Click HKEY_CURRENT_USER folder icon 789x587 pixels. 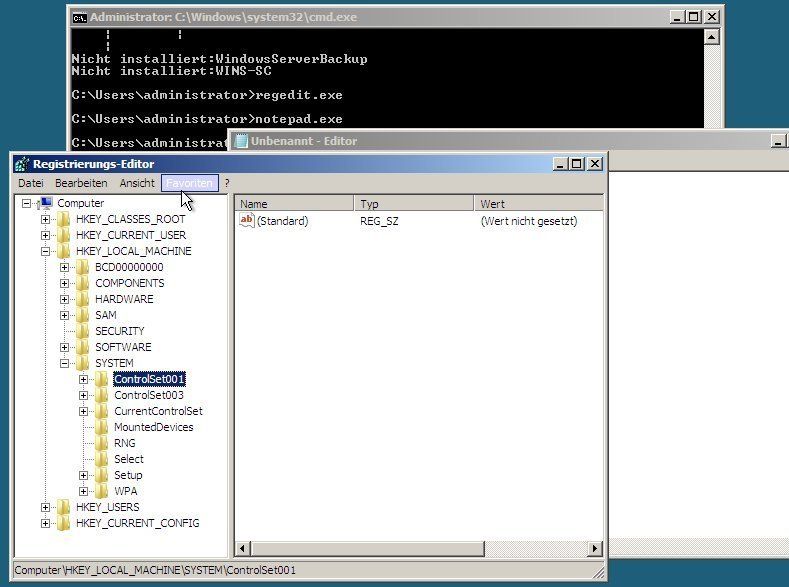[x=64, y=235]
